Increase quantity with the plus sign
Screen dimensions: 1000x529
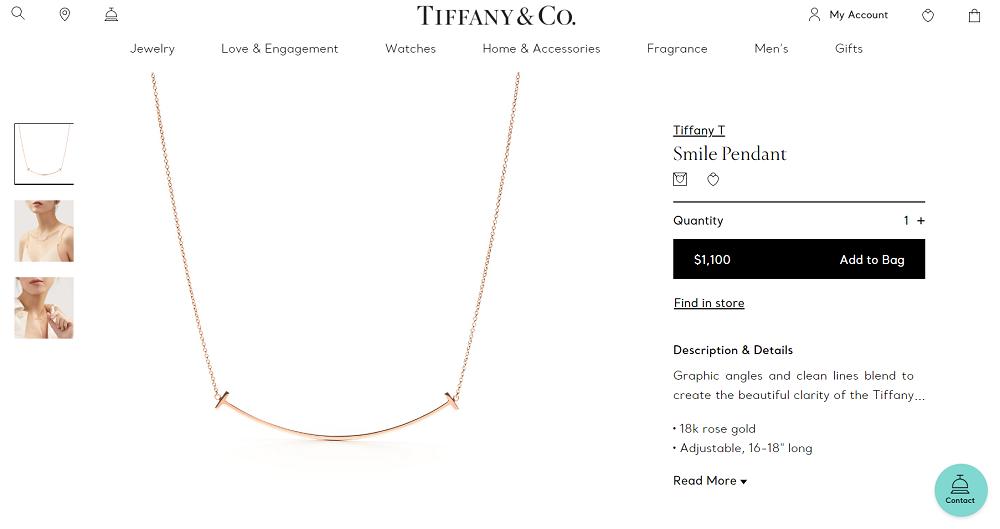click(921, 221)
